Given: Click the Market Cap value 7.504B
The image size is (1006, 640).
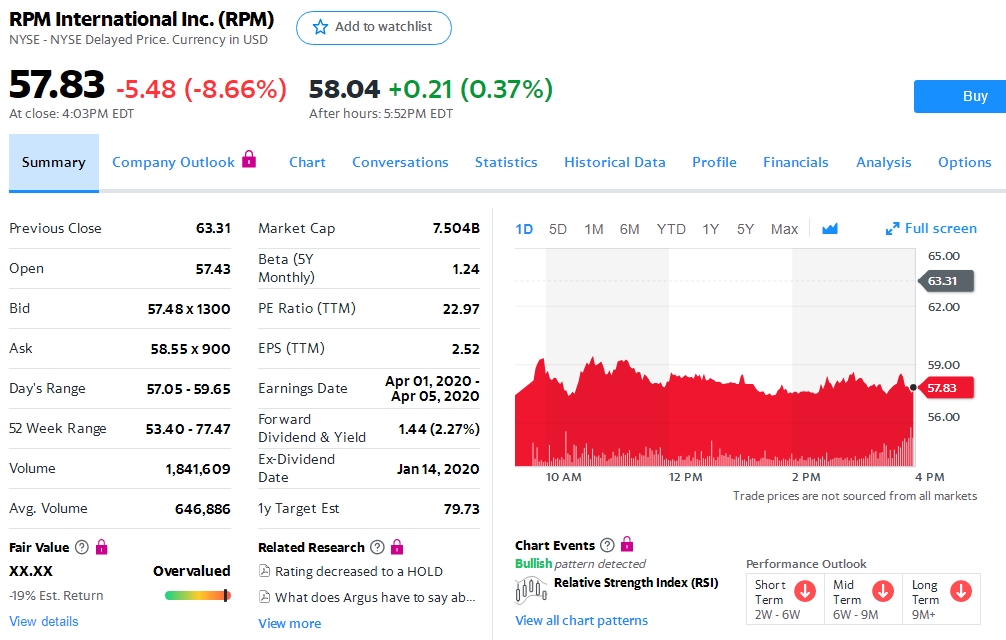Looking at the screenshot, I should 456,228.
